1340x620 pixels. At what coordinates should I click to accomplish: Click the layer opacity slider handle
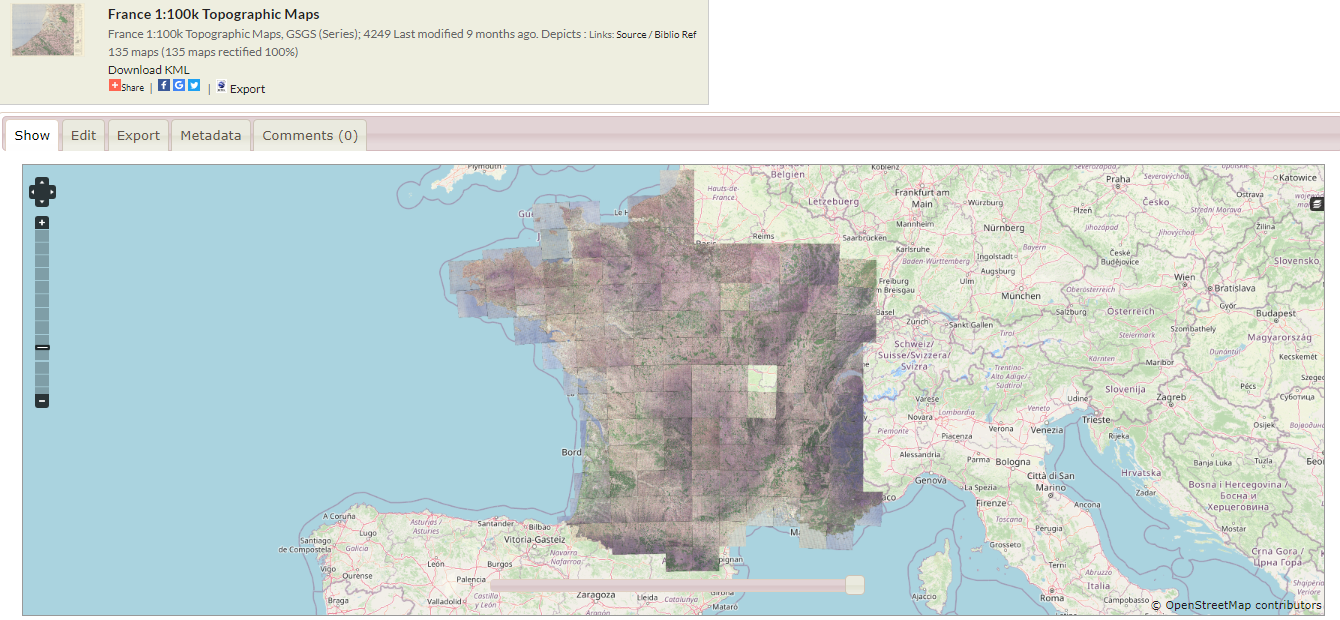tap(855, 585)
